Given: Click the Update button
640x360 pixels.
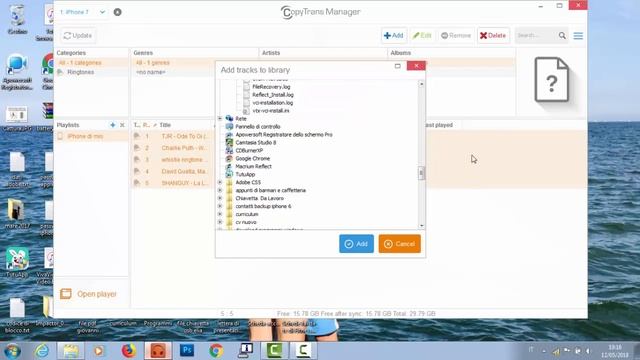Looking at the screenshot, I should pyautogui.click(x=78, y=36).
